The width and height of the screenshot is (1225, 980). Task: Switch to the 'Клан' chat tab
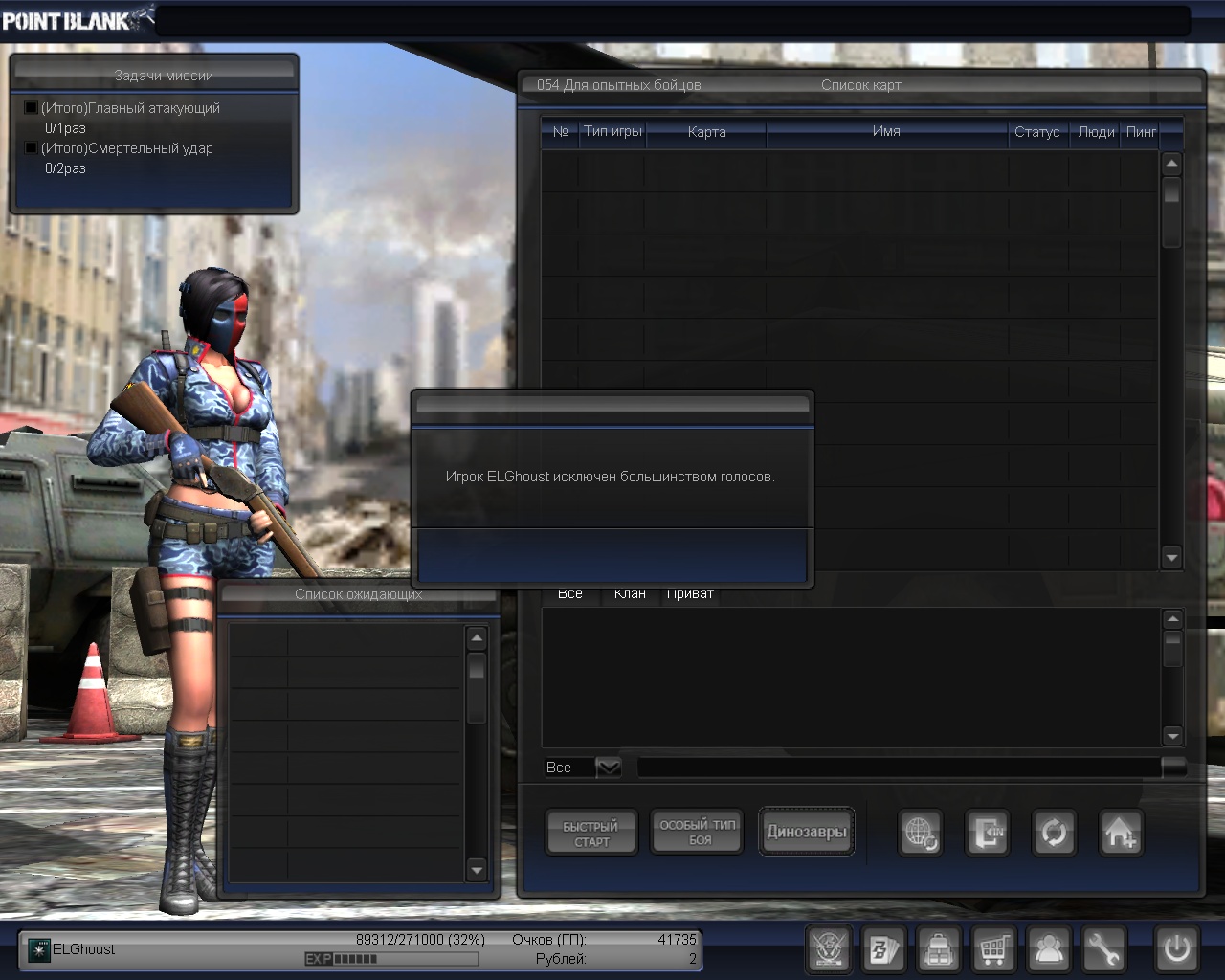click(x=630, y=594)
